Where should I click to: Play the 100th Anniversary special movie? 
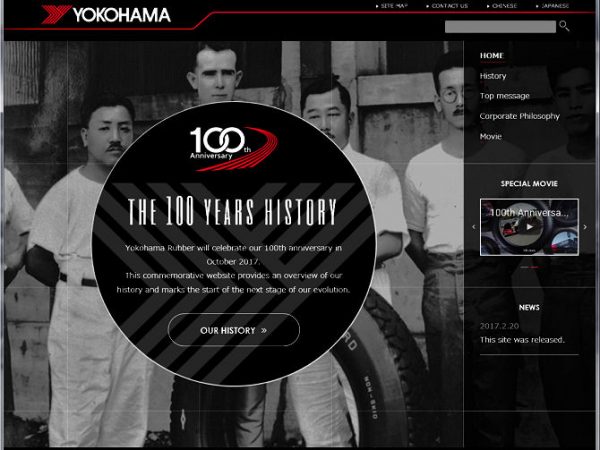[529, 227]
